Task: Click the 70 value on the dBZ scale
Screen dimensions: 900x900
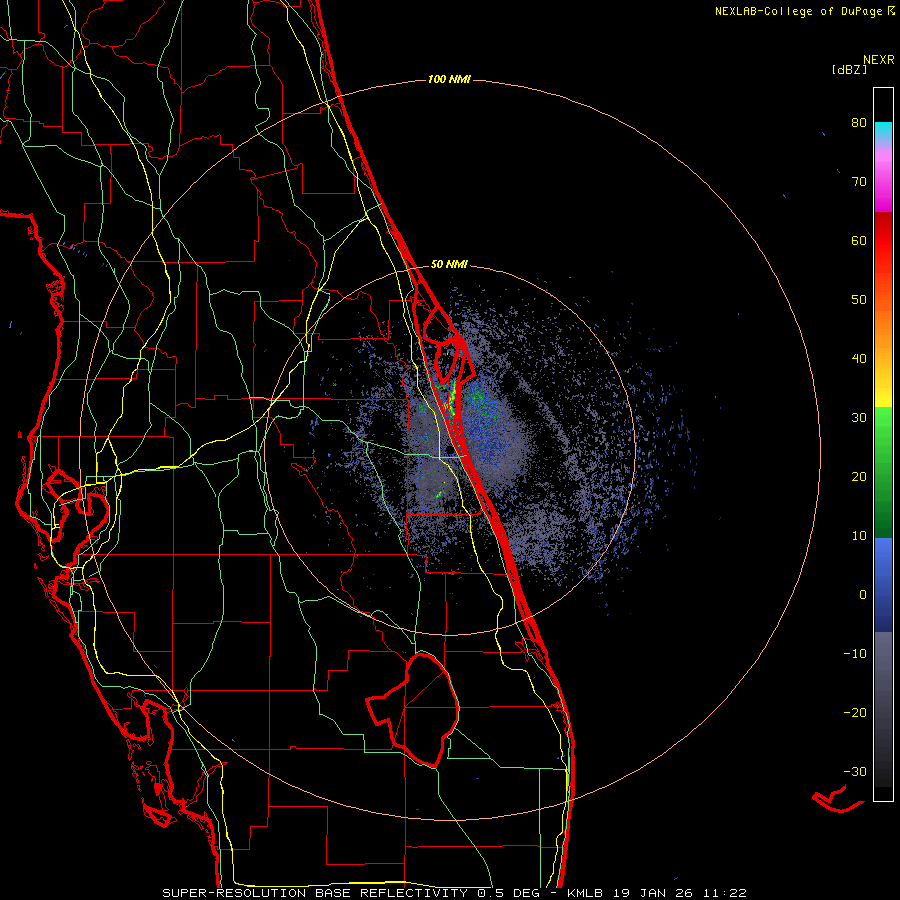Action: [x=859, y=181]
